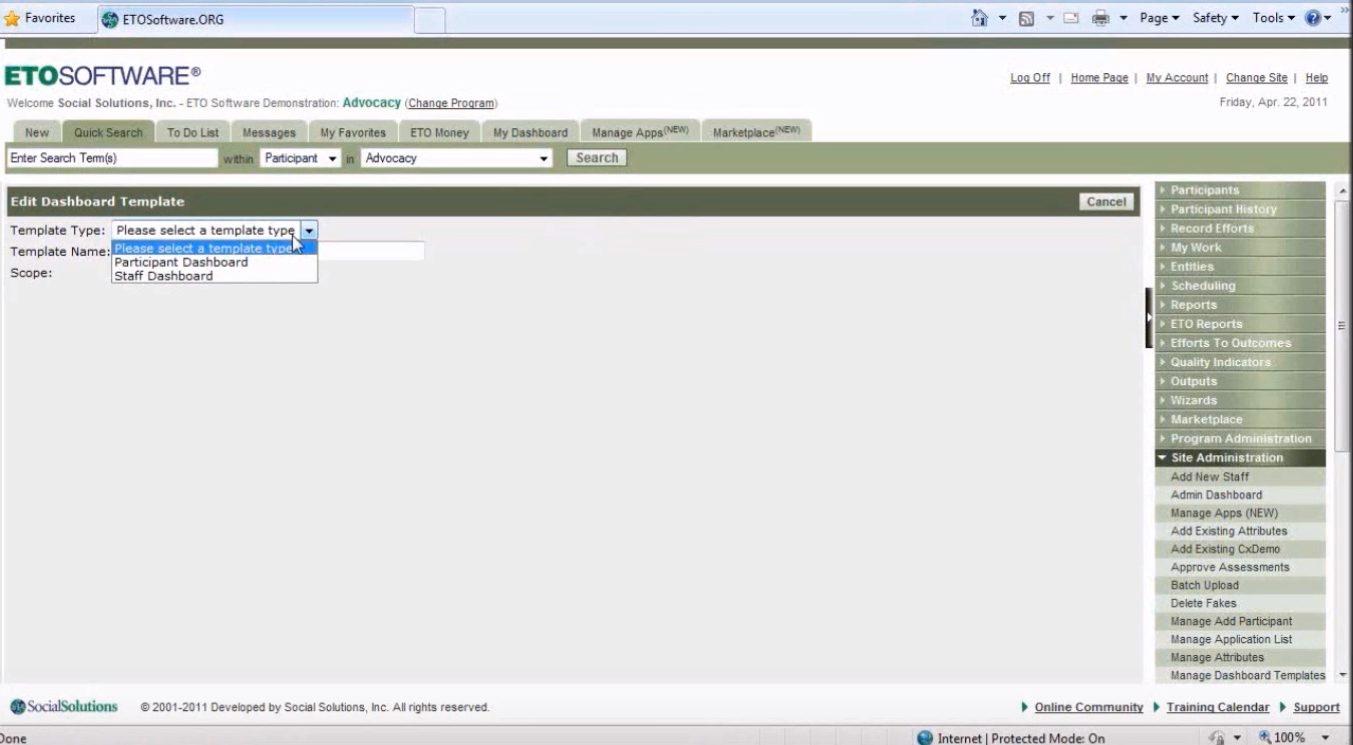Click the Log Off link
This screenshot has width=1353, height=745.
[x=1029, y=77]
